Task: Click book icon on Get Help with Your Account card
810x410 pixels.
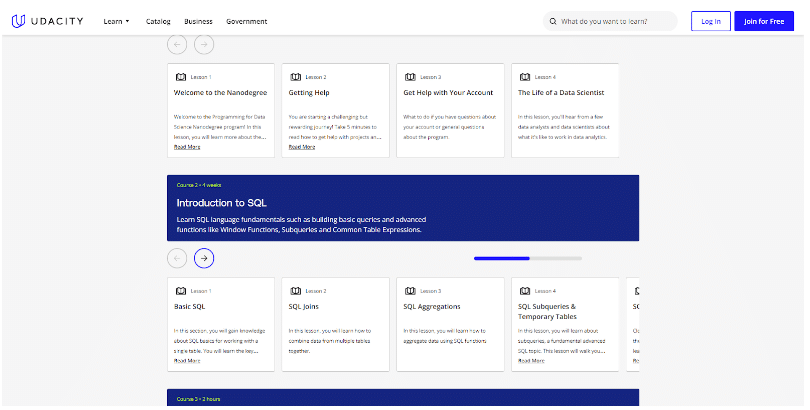Action: click(x=410, y=77)
